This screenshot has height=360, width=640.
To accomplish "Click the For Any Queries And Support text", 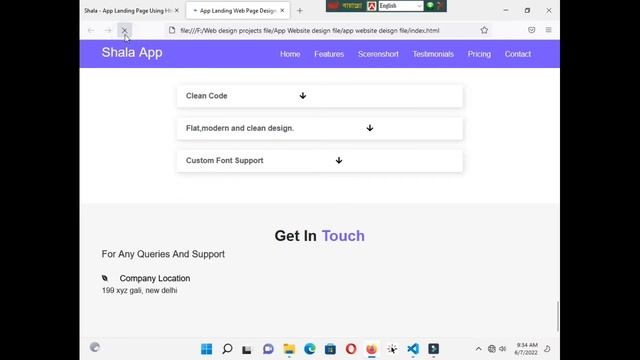I will coord(163,254).
